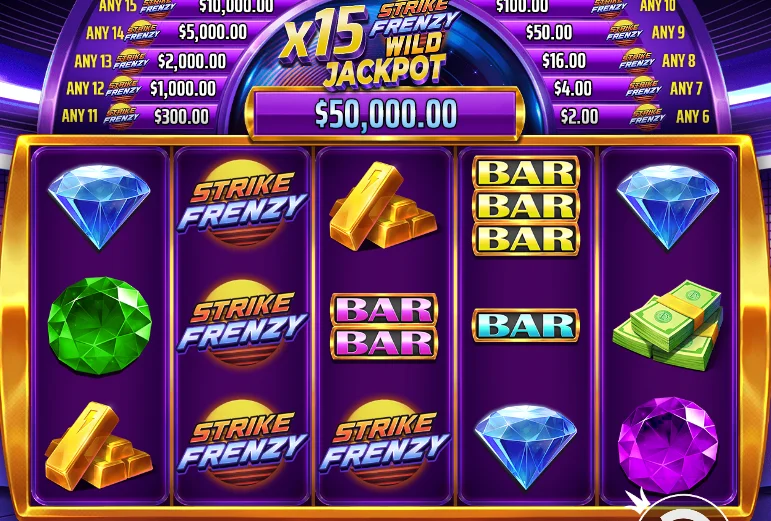Select the middle Strike Frenzy symbol on reel two

pos(242,322)
